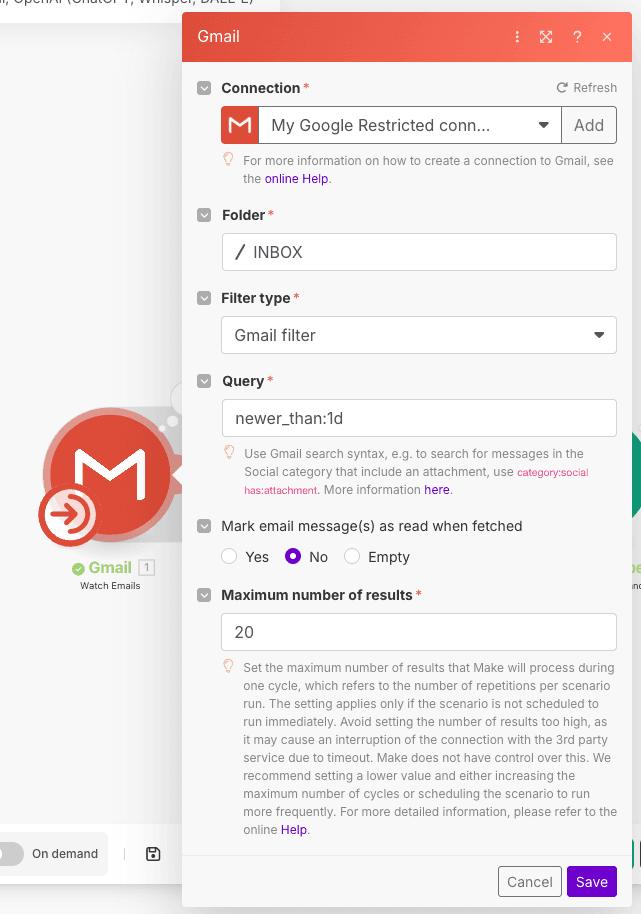Screen dimensions: 641x914
Task: Click the Gmail Watch Emails module circle
Action: 110,472
